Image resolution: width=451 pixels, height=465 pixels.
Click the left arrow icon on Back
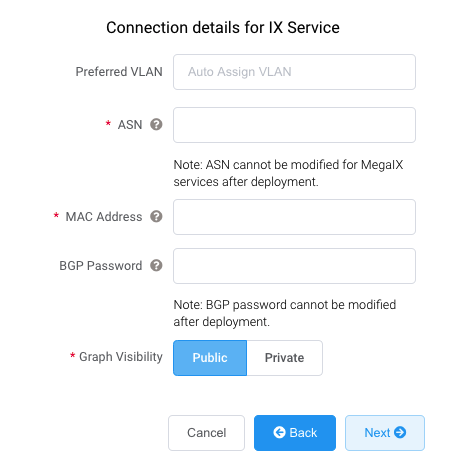click(279, 432)
